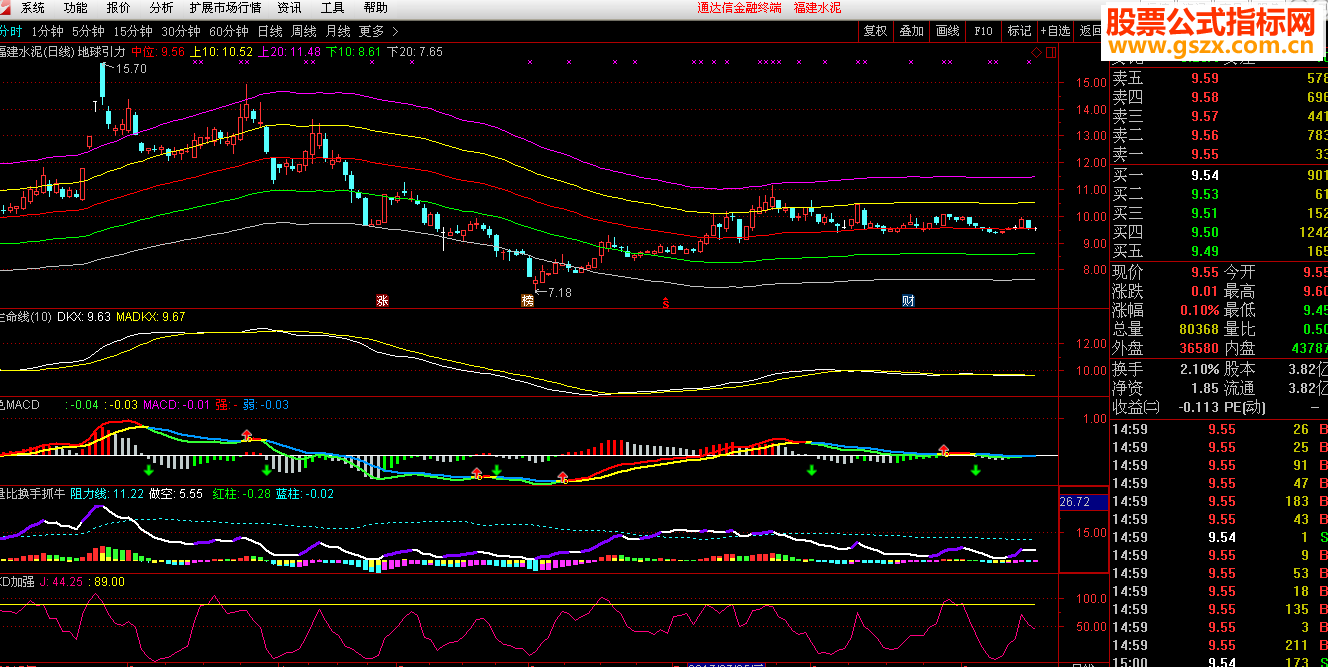Switch to the 5分钟 period tab
The width and height of the screenshot is (1328, 667).
pos(88,31)
